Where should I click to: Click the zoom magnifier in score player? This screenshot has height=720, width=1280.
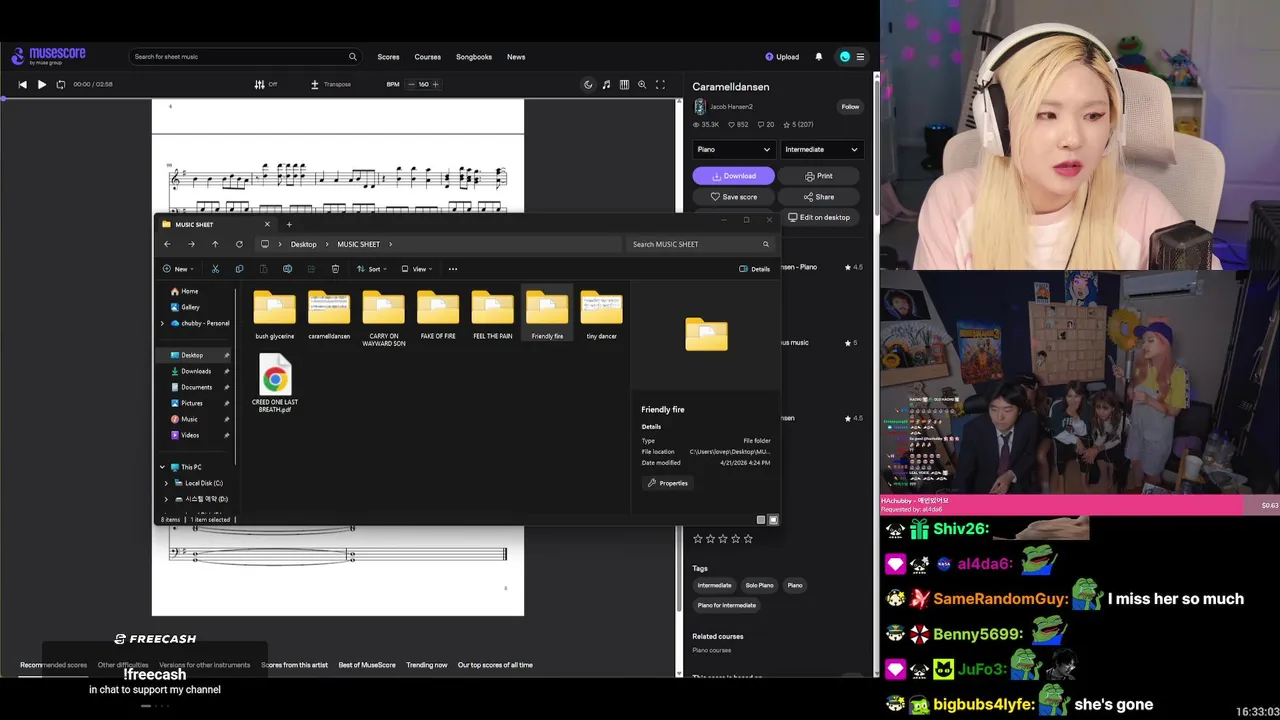coord(642,84)
